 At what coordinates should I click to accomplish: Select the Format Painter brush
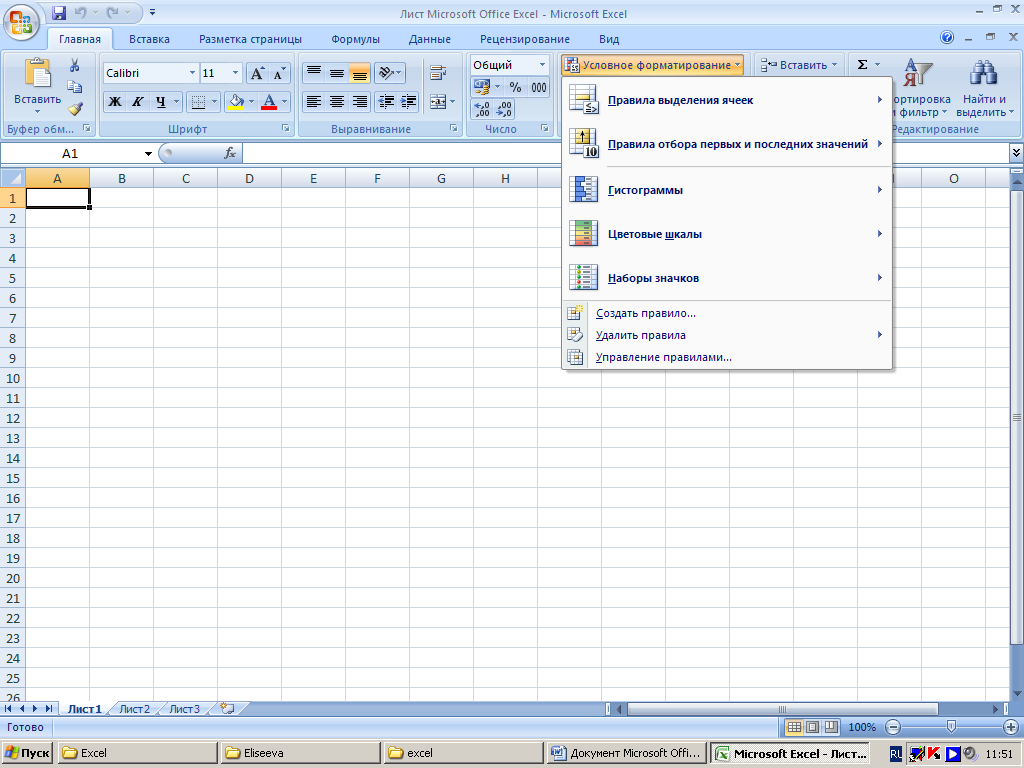point(74,108)
